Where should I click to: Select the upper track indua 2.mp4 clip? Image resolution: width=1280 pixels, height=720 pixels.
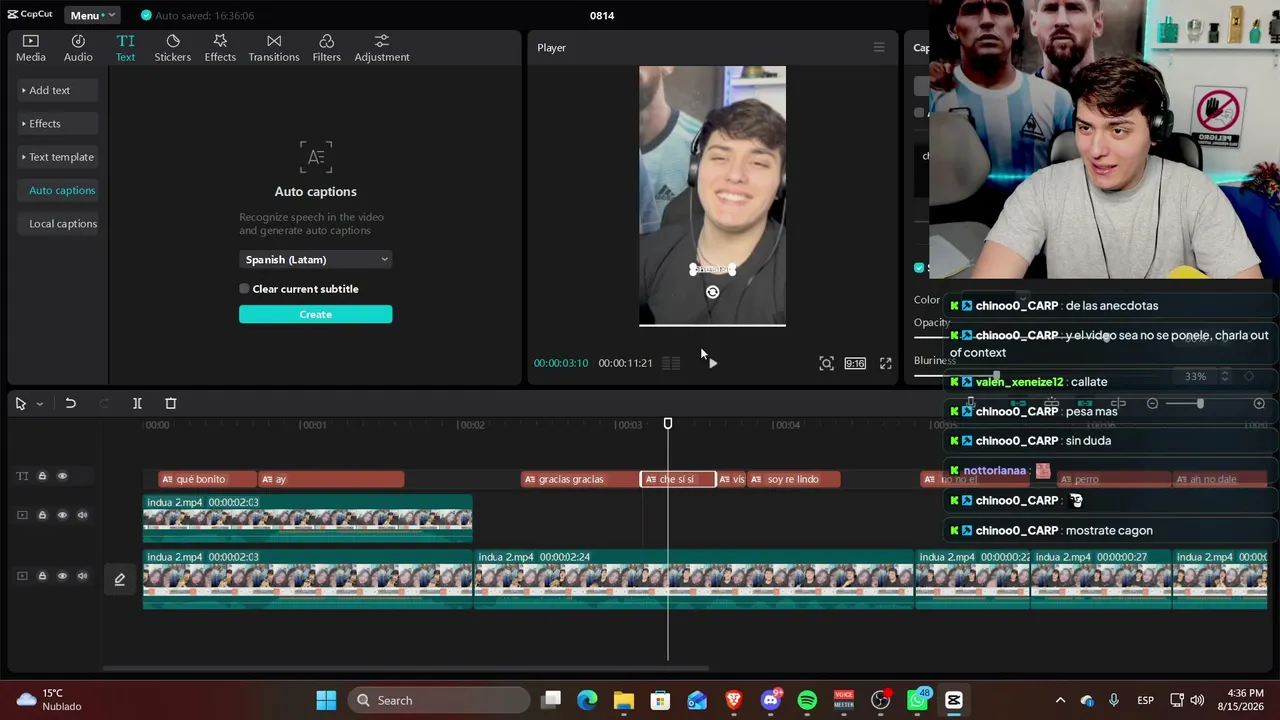coord(307,518)
